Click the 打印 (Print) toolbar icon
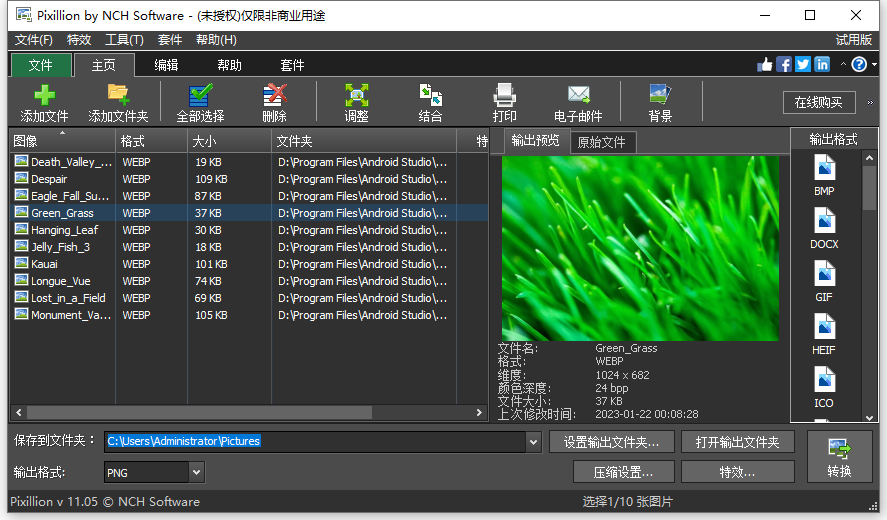The image size is (887, 520). pos(504,102)
